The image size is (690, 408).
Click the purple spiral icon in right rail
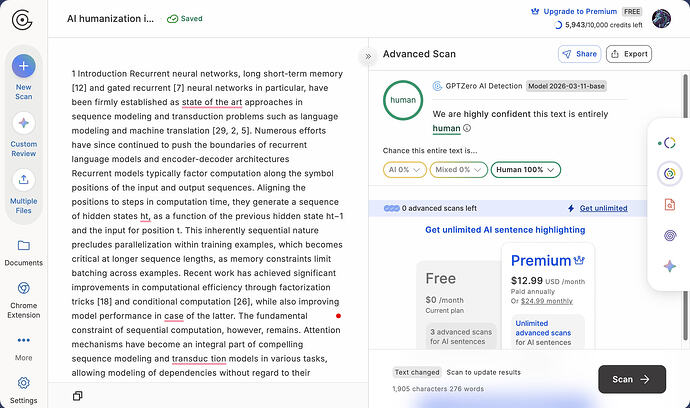tap(669, 235)
